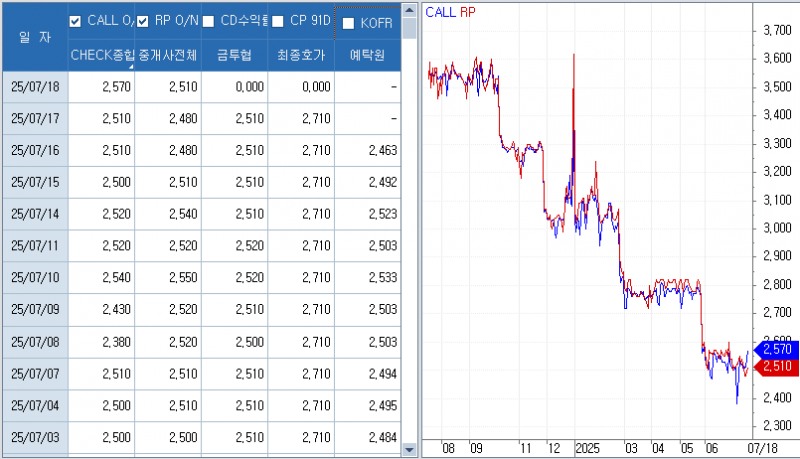This screenshot has height=459, width=800.
Task: Click the scrollbar up arrow
Action: pyautogui.click(x=409, y=9)
